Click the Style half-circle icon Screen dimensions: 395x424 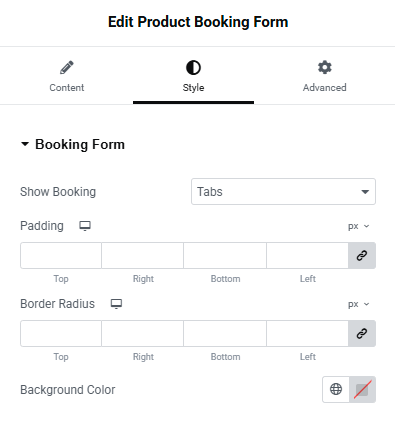[193, 68]
